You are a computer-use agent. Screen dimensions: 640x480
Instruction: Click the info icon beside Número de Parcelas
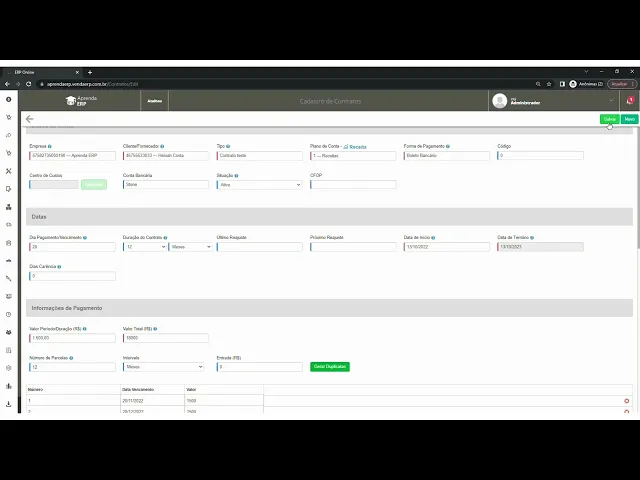tap(71, 358)
